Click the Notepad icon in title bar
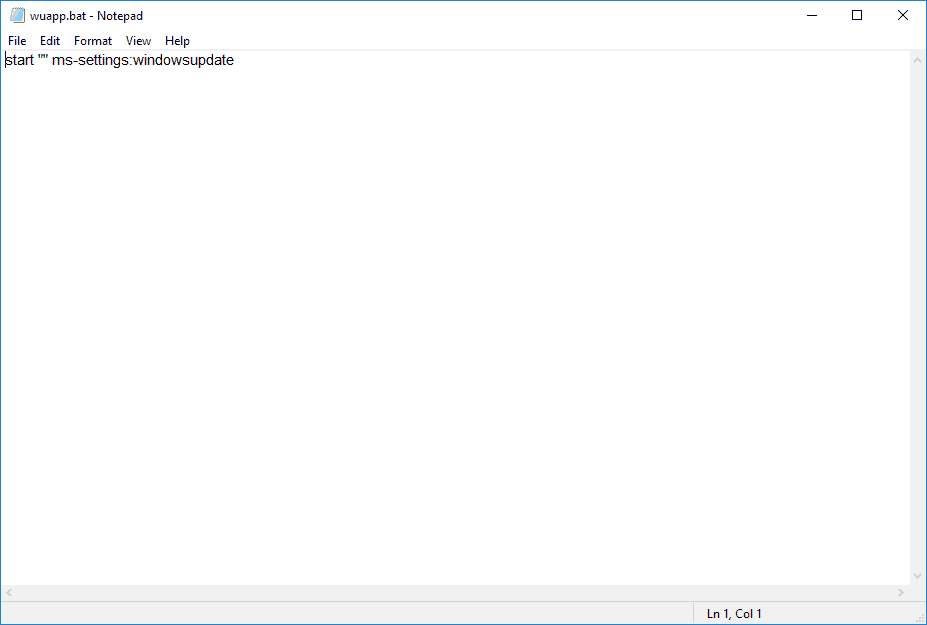927x625 pixels. click(17, 16)
